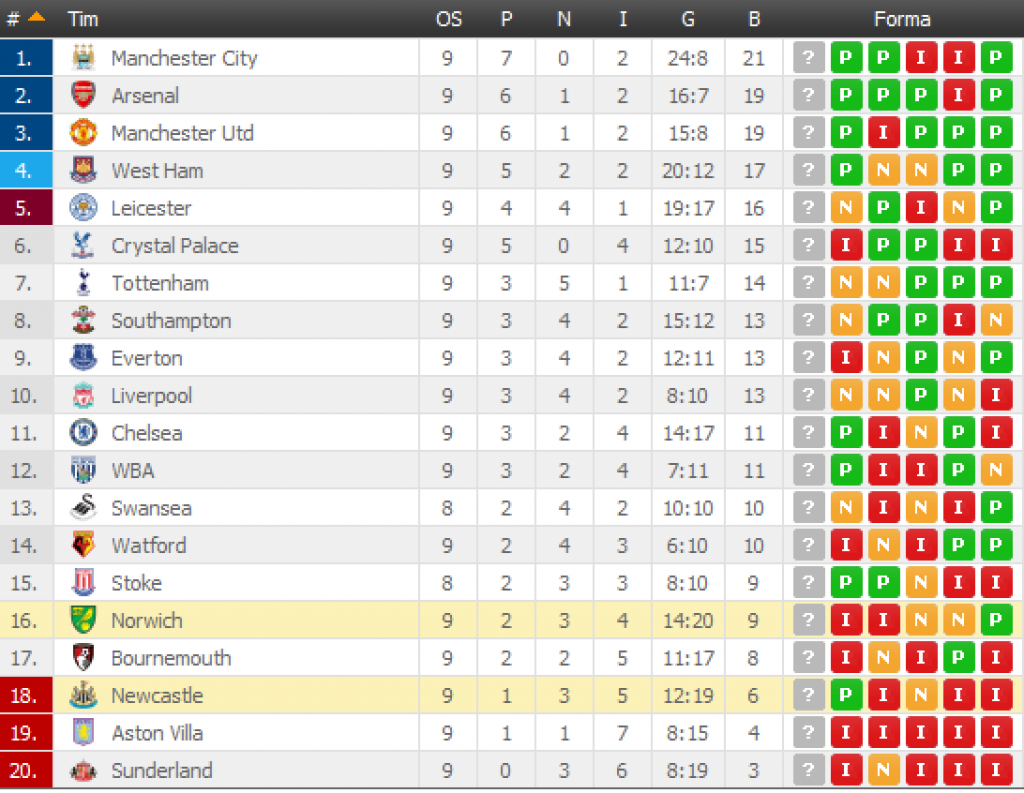Open the Manchester Utd team link

click(x=182, y=133)
